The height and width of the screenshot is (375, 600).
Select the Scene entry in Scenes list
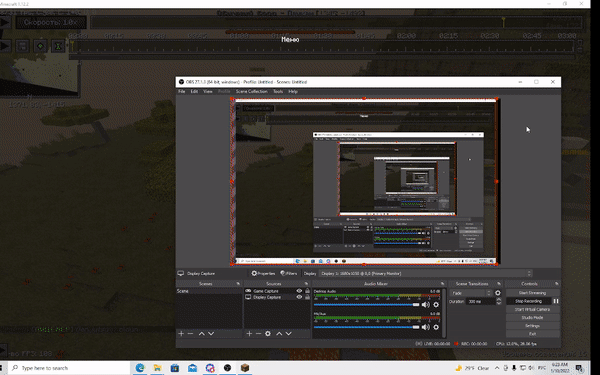[209, 291]
